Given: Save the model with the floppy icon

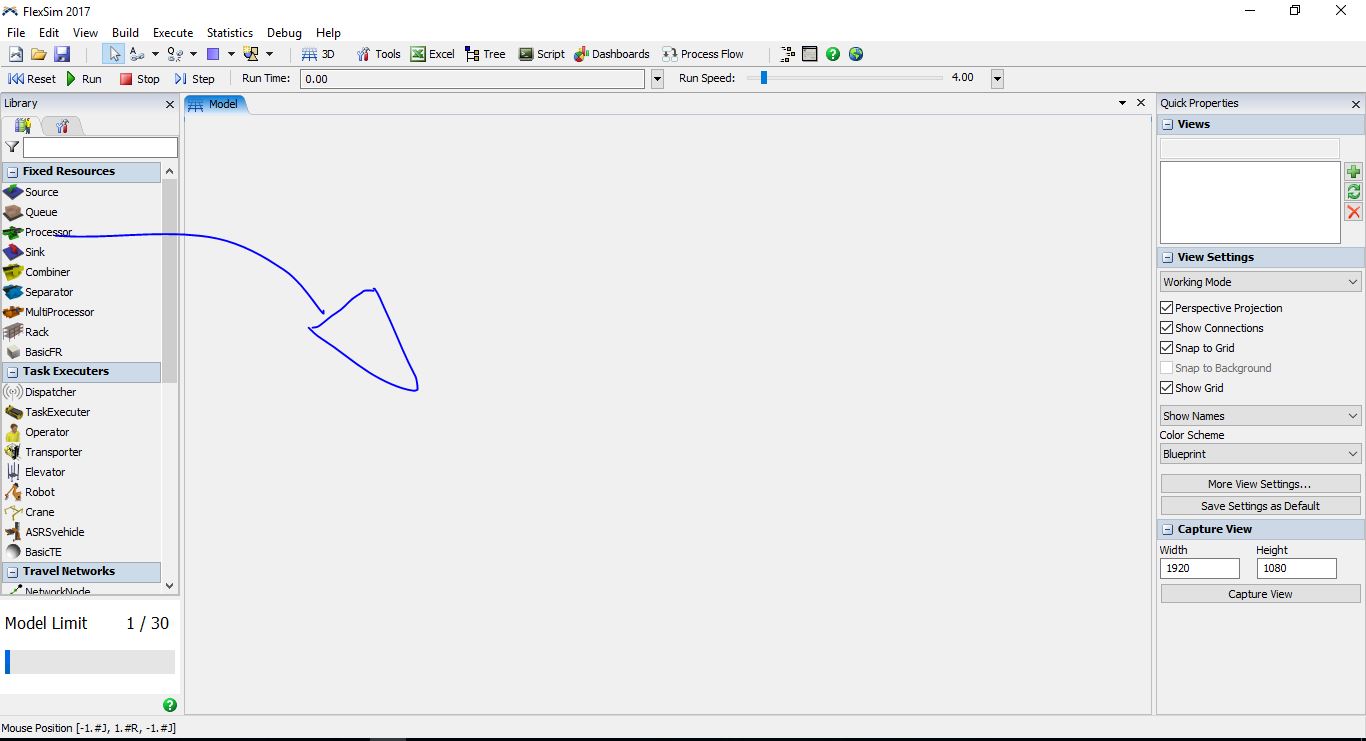Looking at the screenshot, I should (62, 54).
